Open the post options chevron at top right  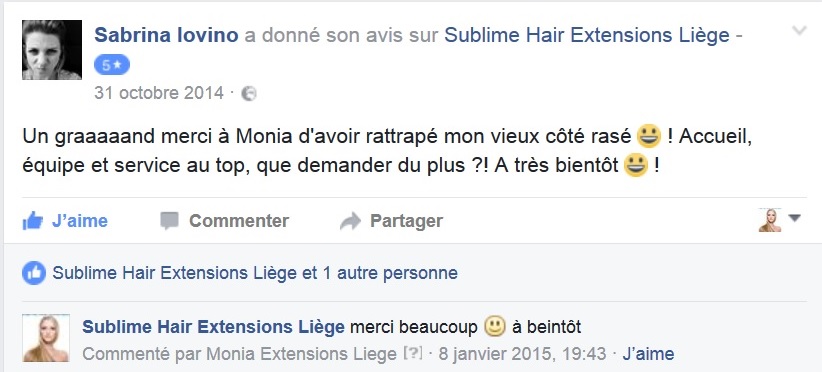pyautogui.click(x=799, y=31)
